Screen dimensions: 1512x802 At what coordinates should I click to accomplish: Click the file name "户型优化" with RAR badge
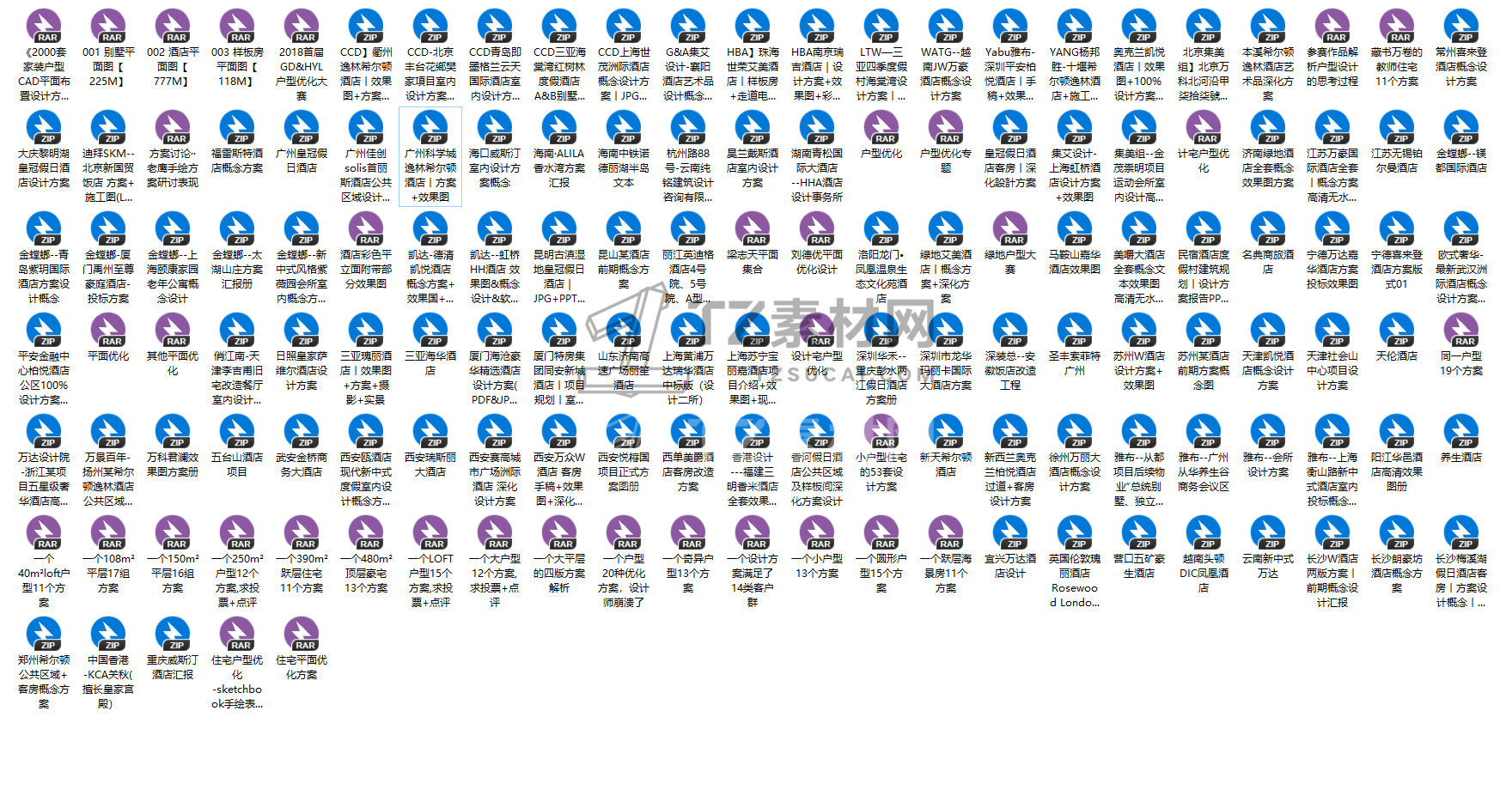[881, 154]
